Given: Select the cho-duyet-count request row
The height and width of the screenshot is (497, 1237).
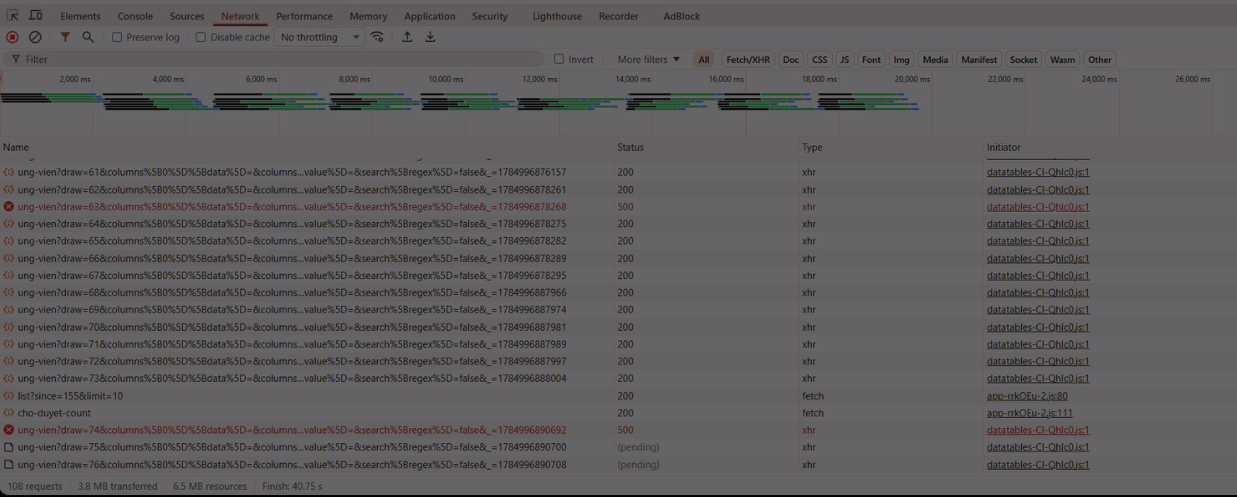Looking at the screenshot, I should [x=618, y=413].
